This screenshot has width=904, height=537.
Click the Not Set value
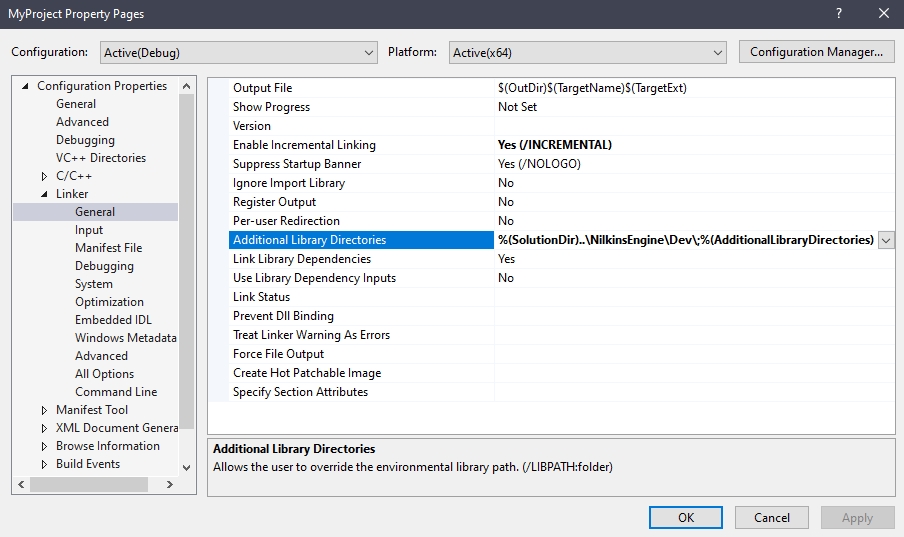[517, 107]
